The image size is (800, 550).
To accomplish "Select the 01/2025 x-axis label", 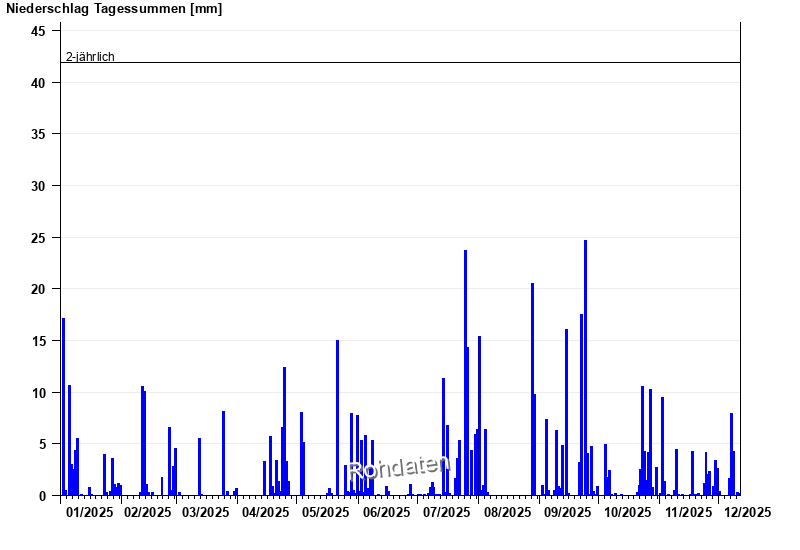I will tap(89, 512).
